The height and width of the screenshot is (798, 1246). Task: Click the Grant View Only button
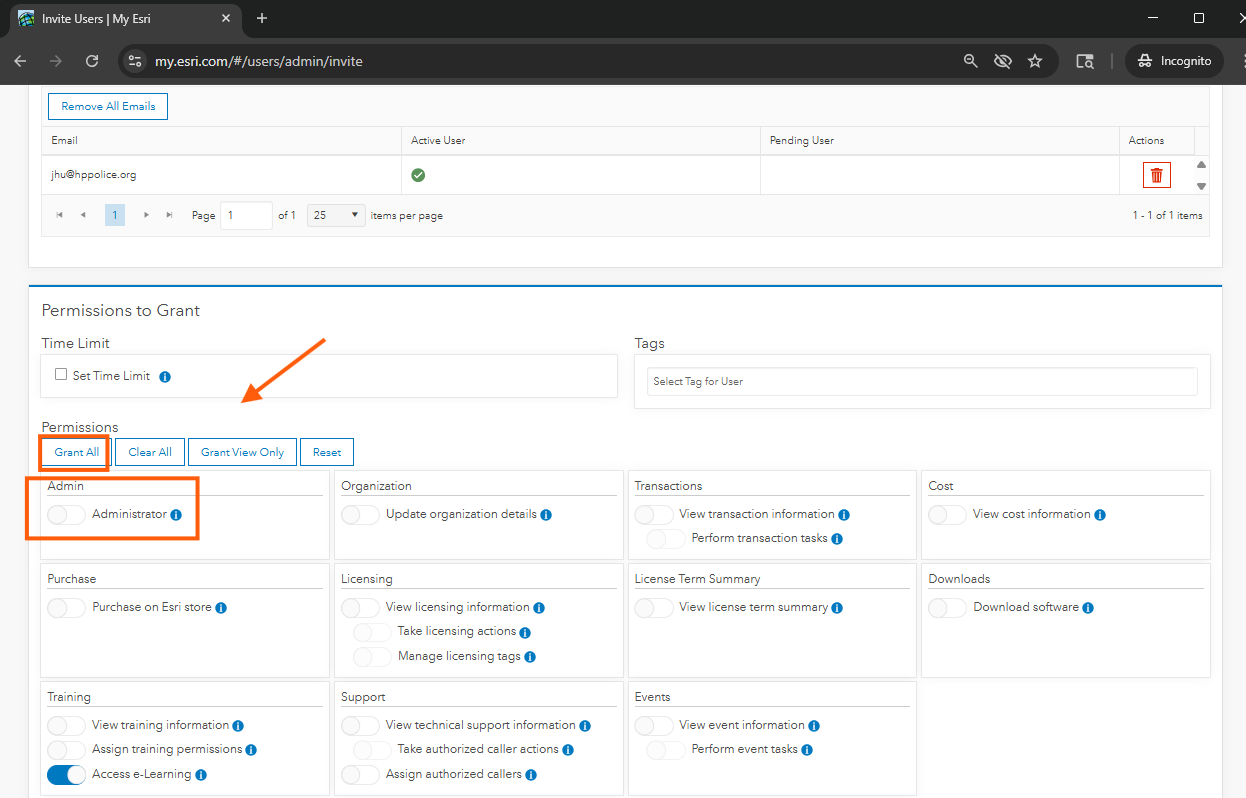tap(242, 452)
